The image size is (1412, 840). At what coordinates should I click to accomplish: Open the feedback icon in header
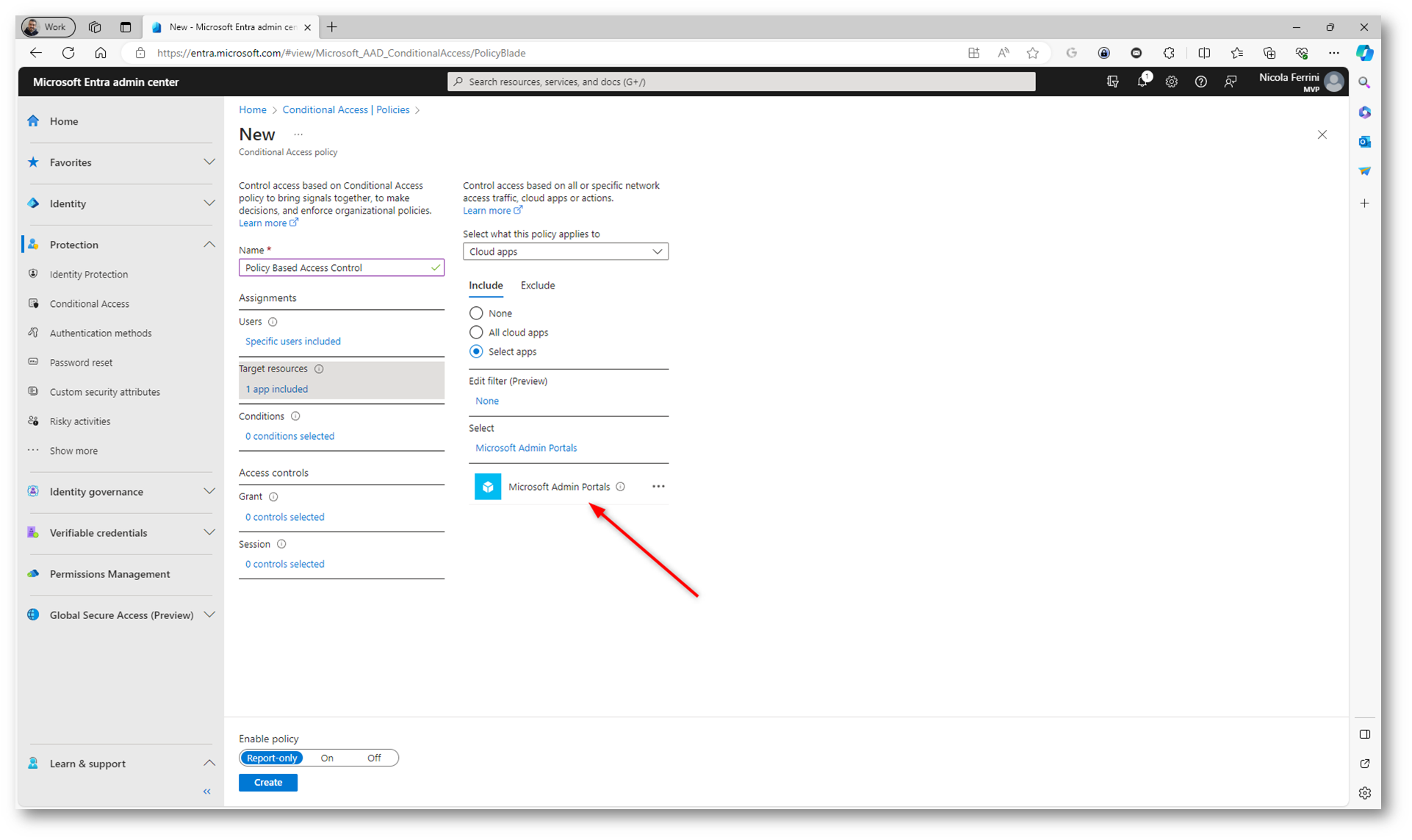[1231, 82]
